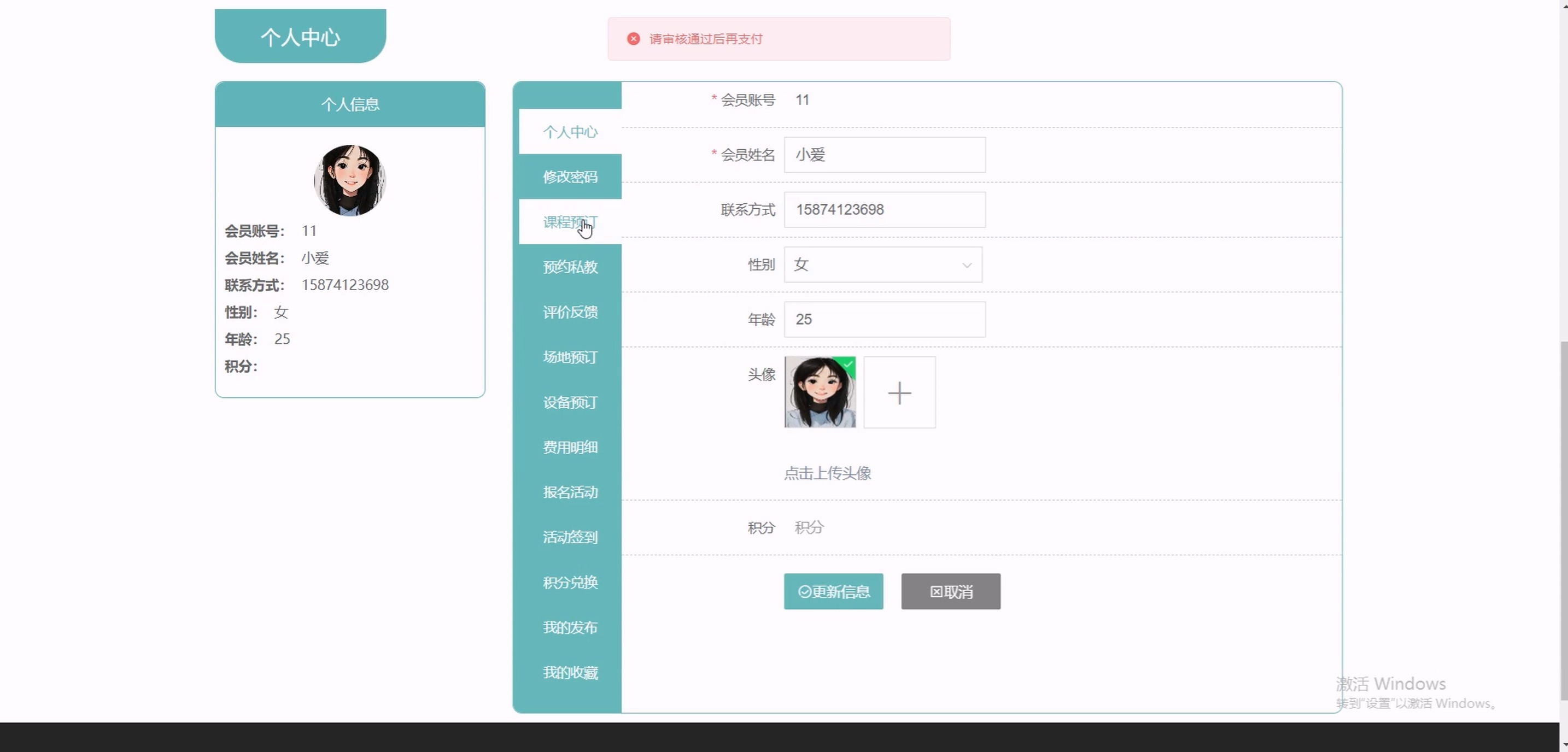This screenshot has width=1568, height=752.
Task: Click the green checkmark on avatar thumbnail
Action: point(849,364)
